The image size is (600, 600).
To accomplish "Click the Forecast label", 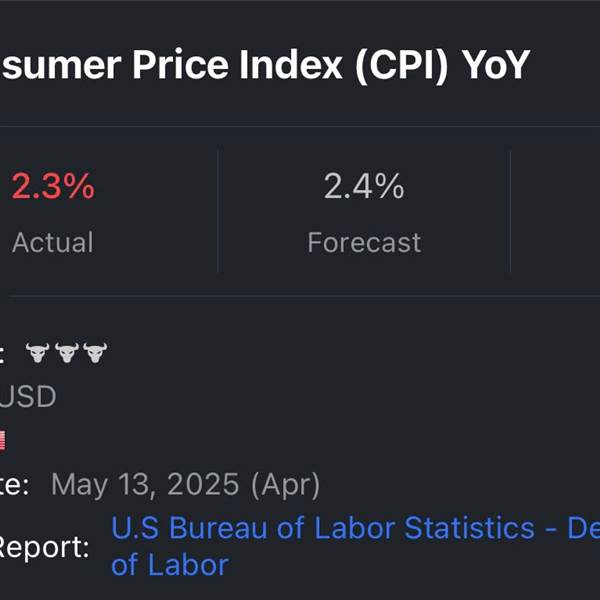I will 364,242.
